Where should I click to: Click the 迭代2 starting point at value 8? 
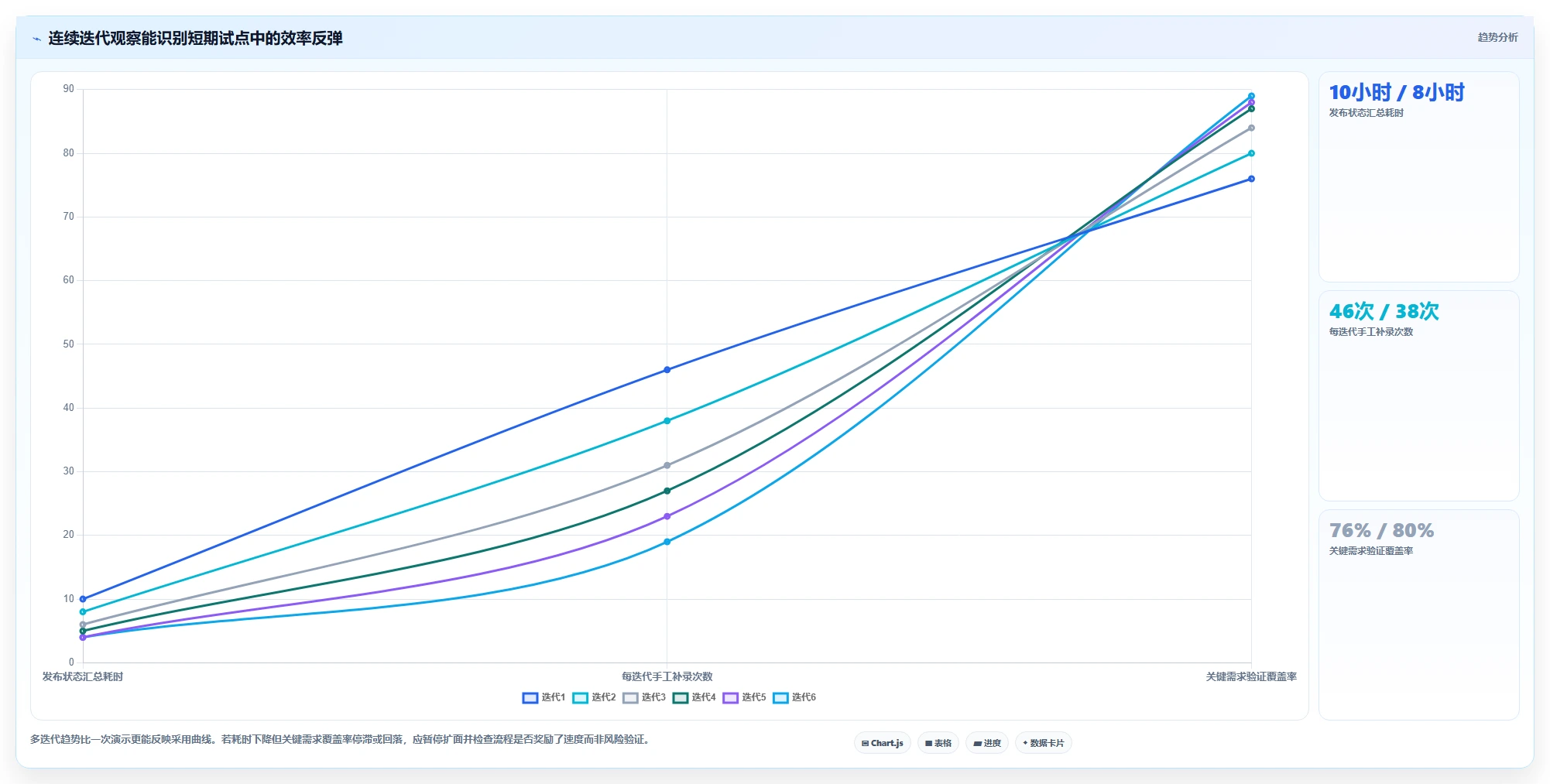click(x=83, y=611)
